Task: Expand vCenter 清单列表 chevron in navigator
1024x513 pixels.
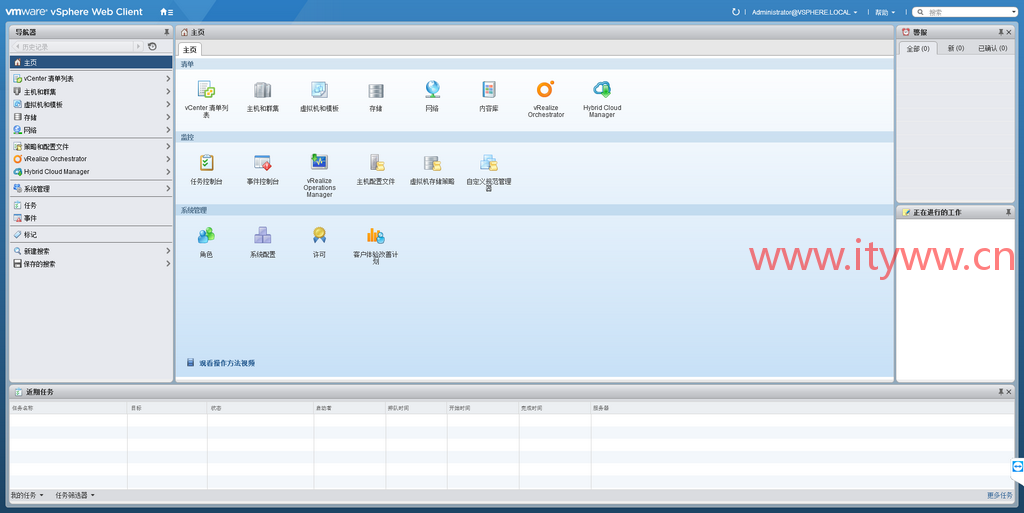Action: coord(168,78)
